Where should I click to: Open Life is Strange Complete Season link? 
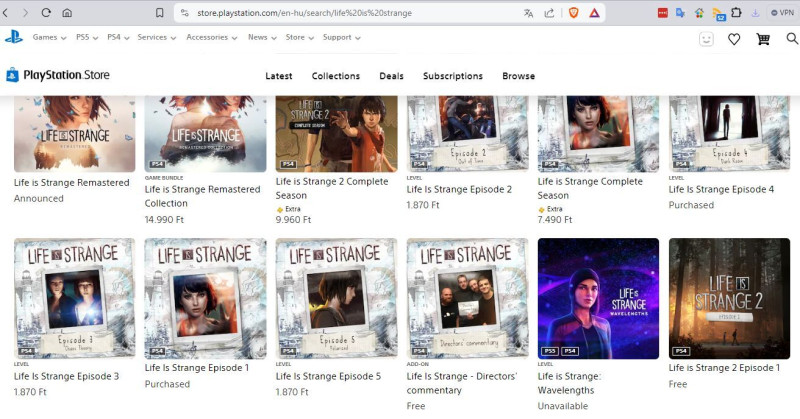590,188
